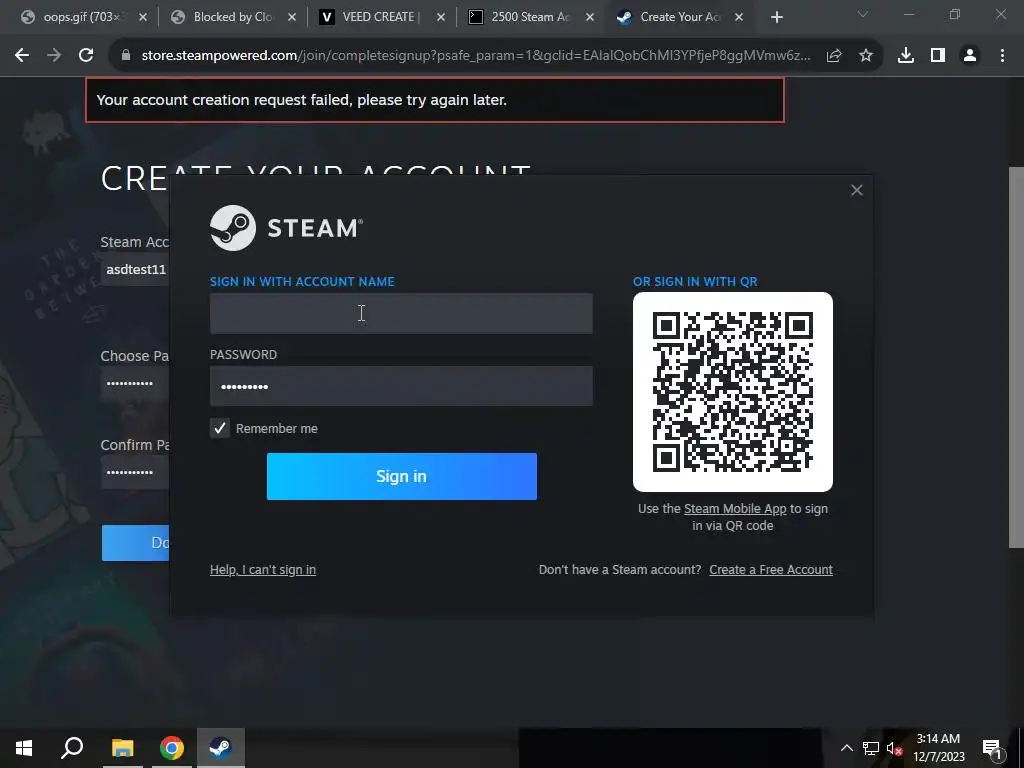Open the Chrome profile icon
The width and height of the screenshot is (1024, 768).
970,56
